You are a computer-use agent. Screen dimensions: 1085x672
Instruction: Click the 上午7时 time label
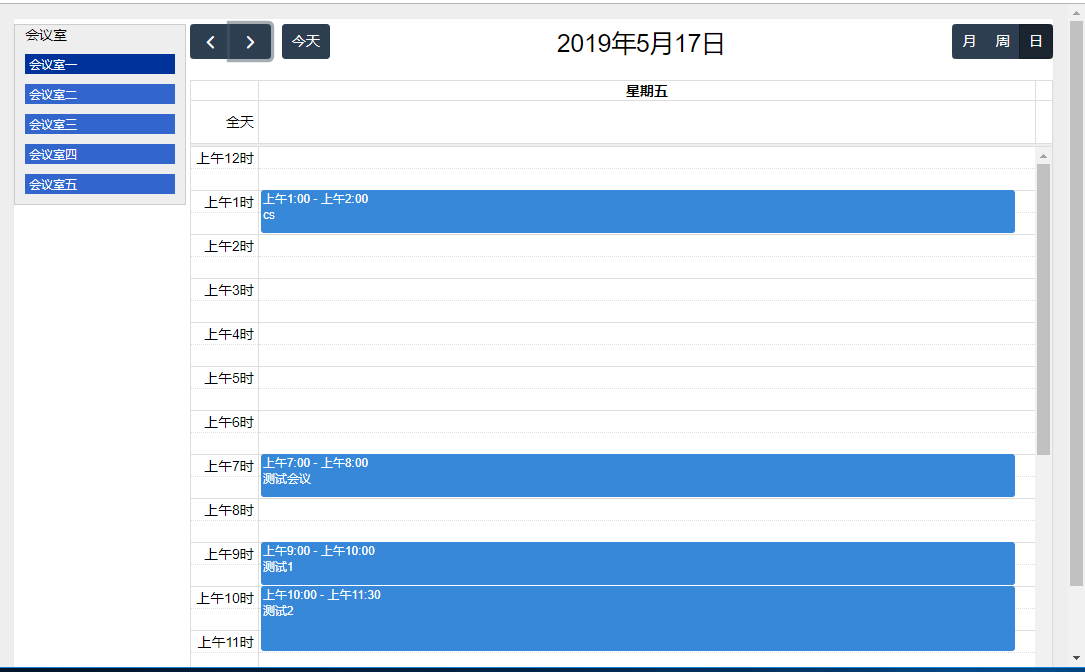tap(228, 466)
